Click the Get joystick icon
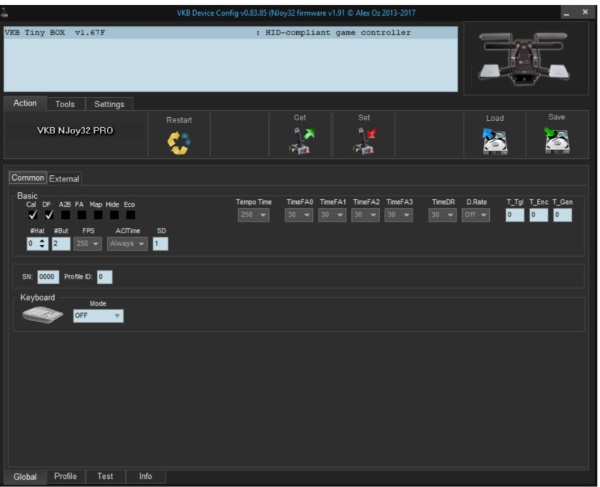 [301, 140]
